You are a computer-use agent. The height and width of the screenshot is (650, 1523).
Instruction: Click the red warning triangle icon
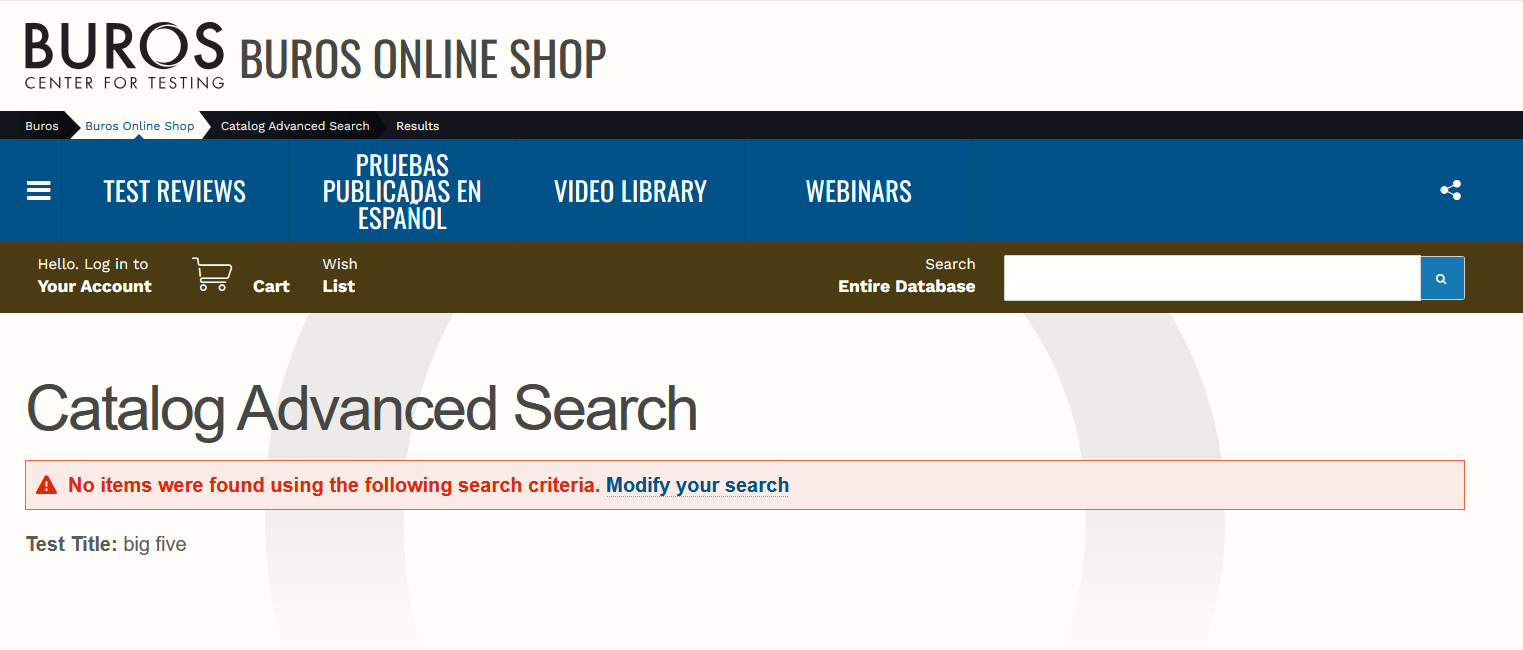46,485
